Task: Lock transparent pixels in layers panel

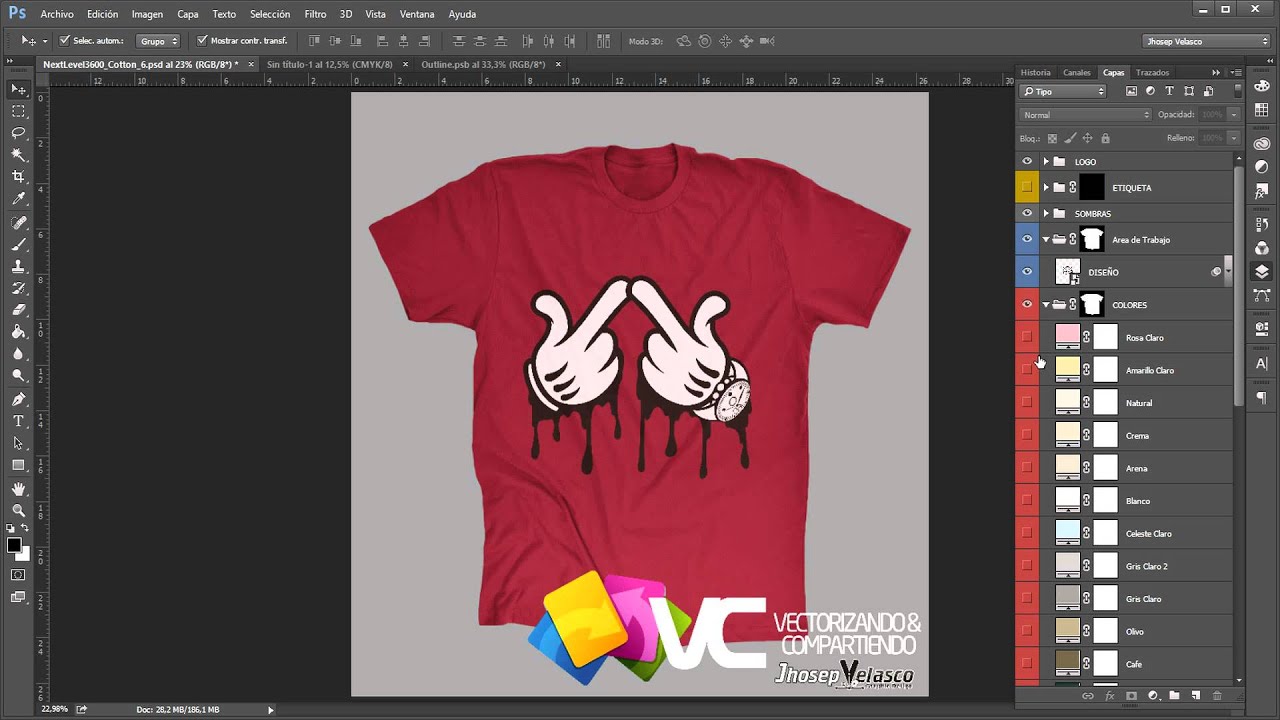Action: (1052, 138)
